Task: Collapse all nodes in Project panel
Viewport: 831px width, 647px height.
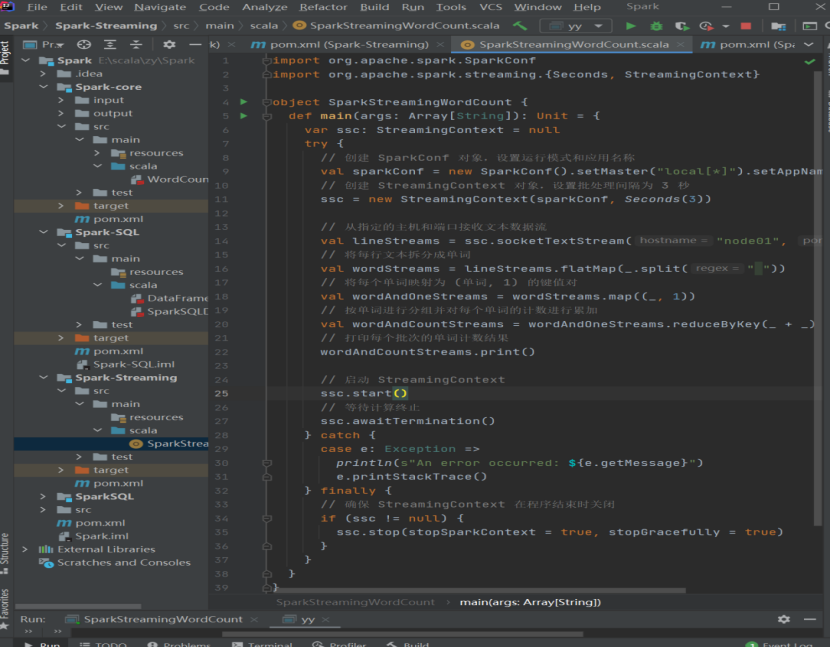Action: [136, 45]
